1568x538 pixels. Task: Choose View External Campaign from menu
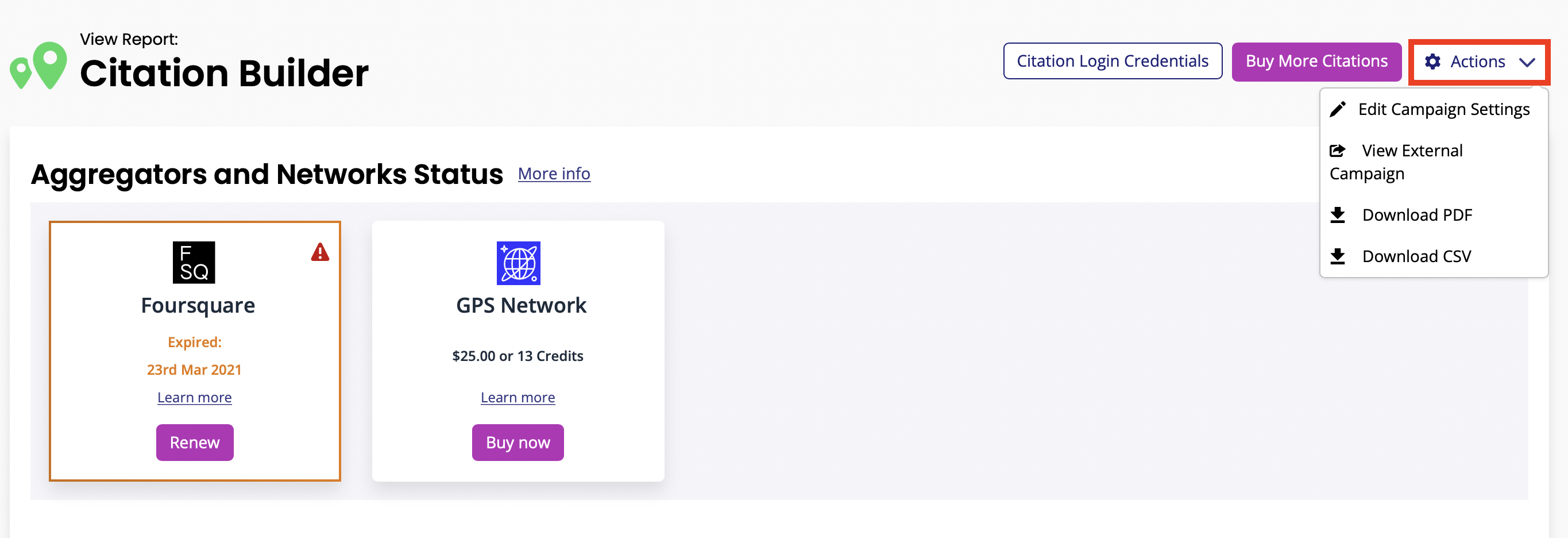[1412, 151]
